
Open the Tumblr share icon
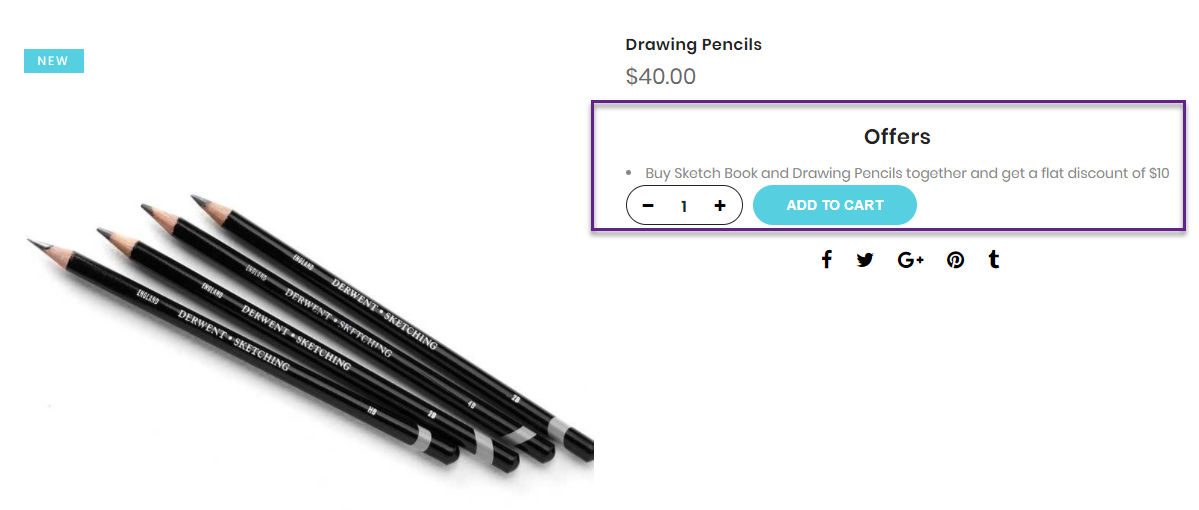994,260
